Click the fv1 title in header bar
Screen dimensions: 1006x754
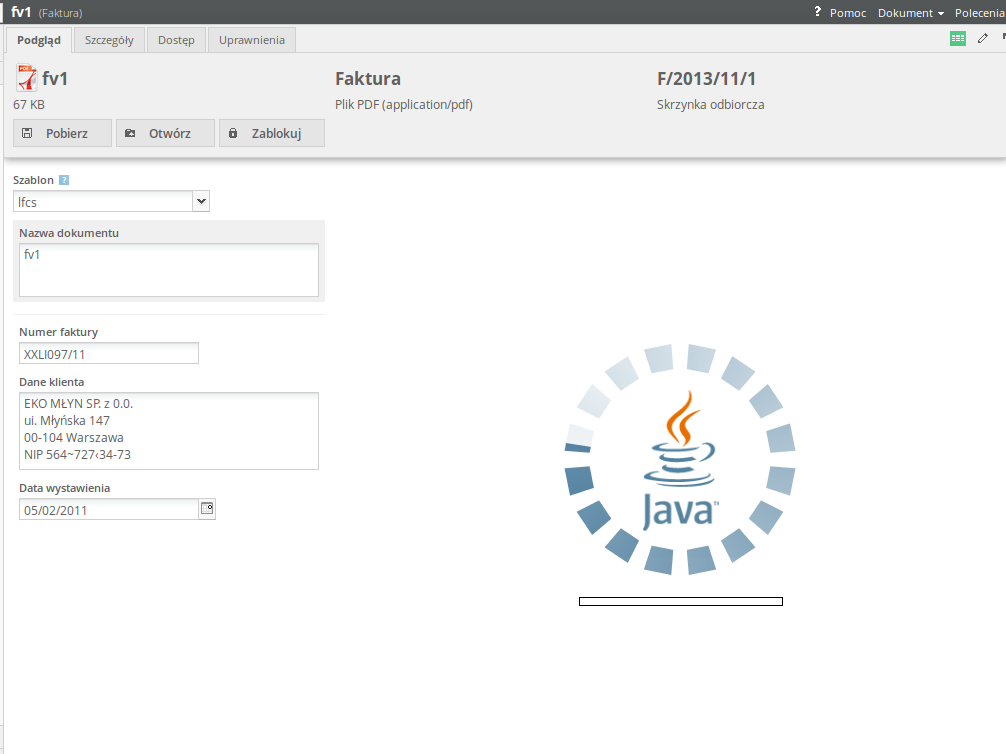click(21, 12)
